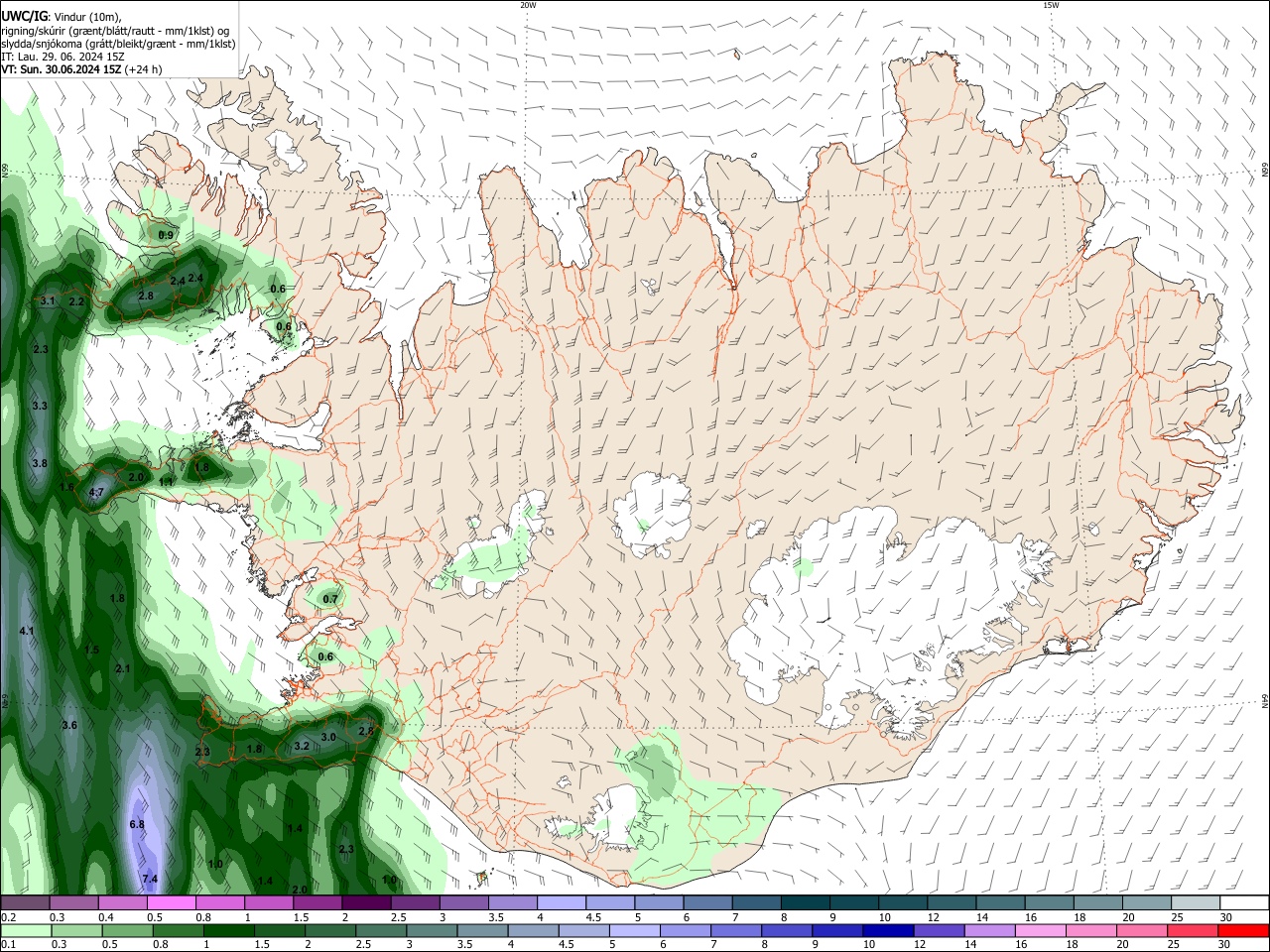Click the red swatch ending the lower scale
Screen dimensions: 1270x952
coord(1244,930)
